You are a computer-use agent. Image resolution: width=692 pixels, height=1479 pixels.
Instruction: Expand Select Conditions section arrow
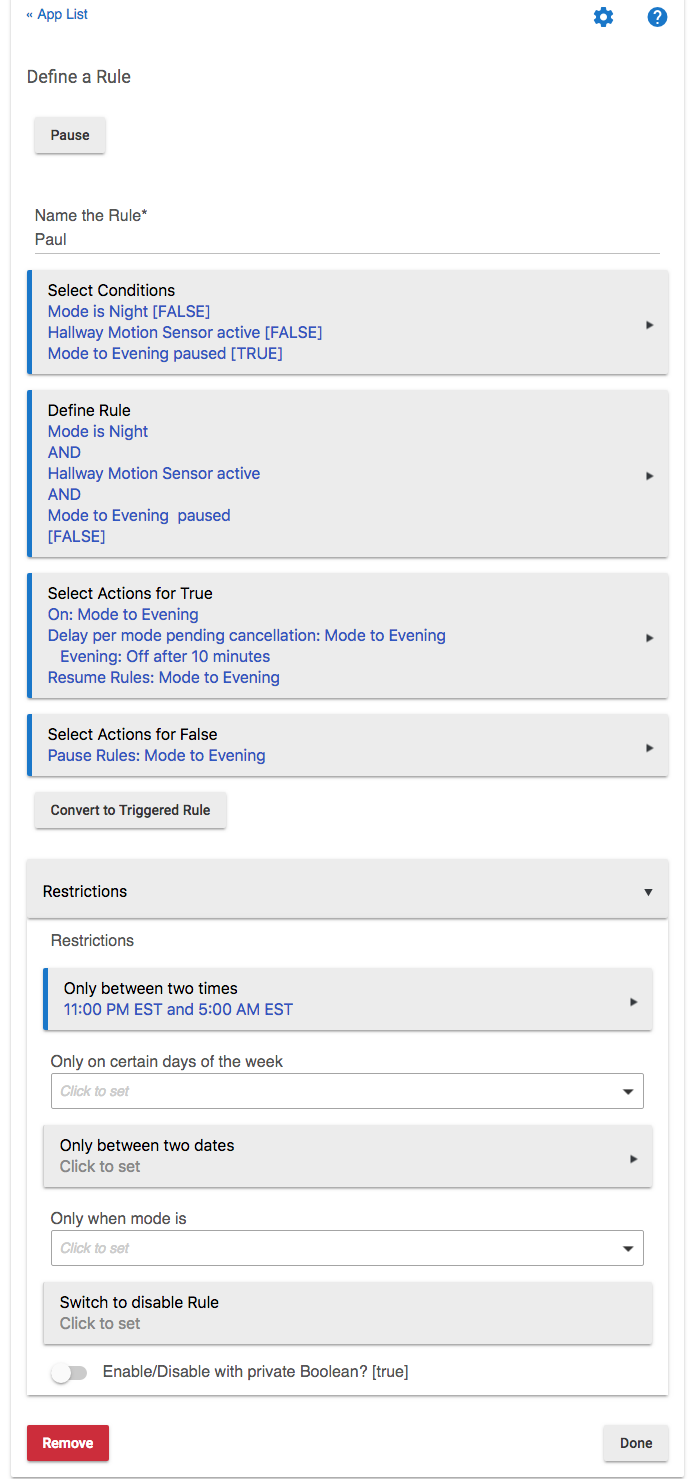[x=649, y=325]
